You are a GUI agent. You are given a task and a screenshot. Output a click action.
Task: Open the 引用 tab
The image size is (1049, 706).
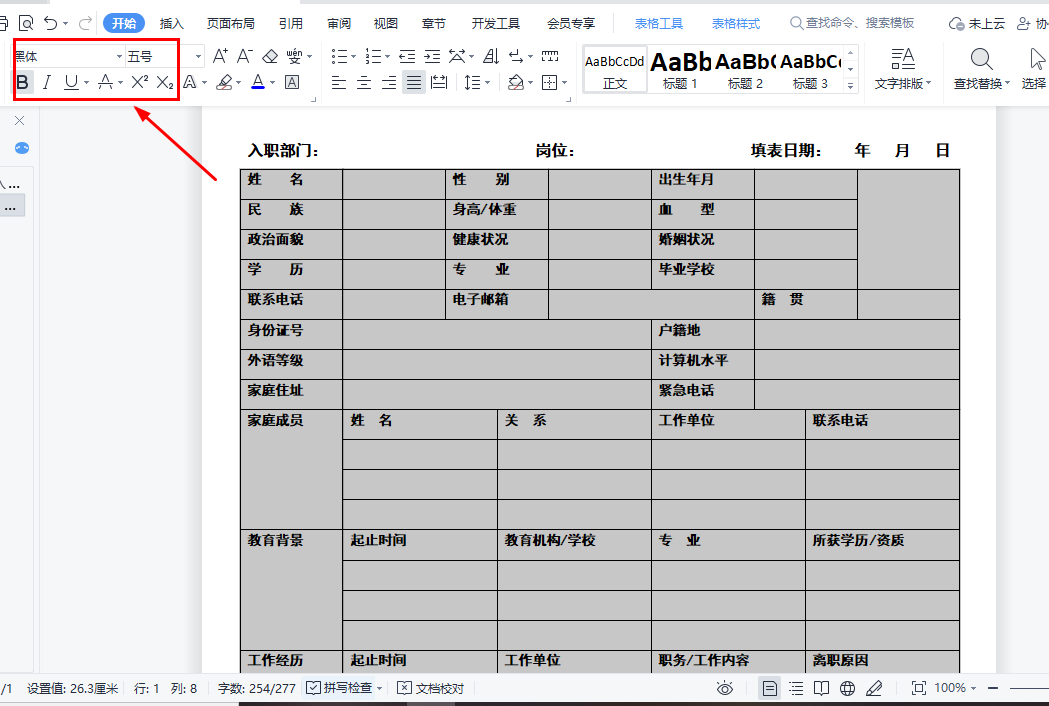(x=290, y=23)
